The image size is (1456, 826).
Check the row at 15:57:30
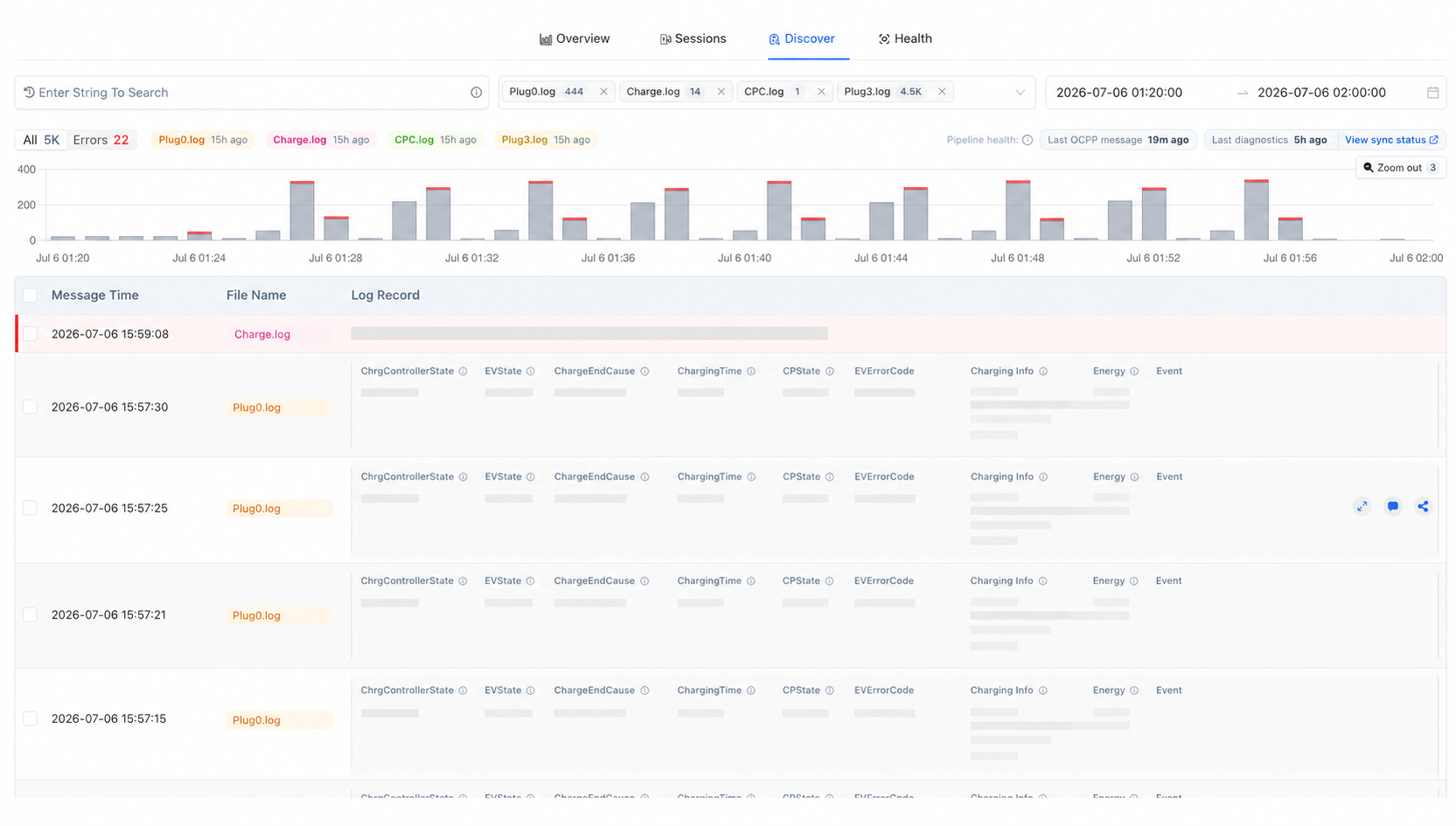31,407
